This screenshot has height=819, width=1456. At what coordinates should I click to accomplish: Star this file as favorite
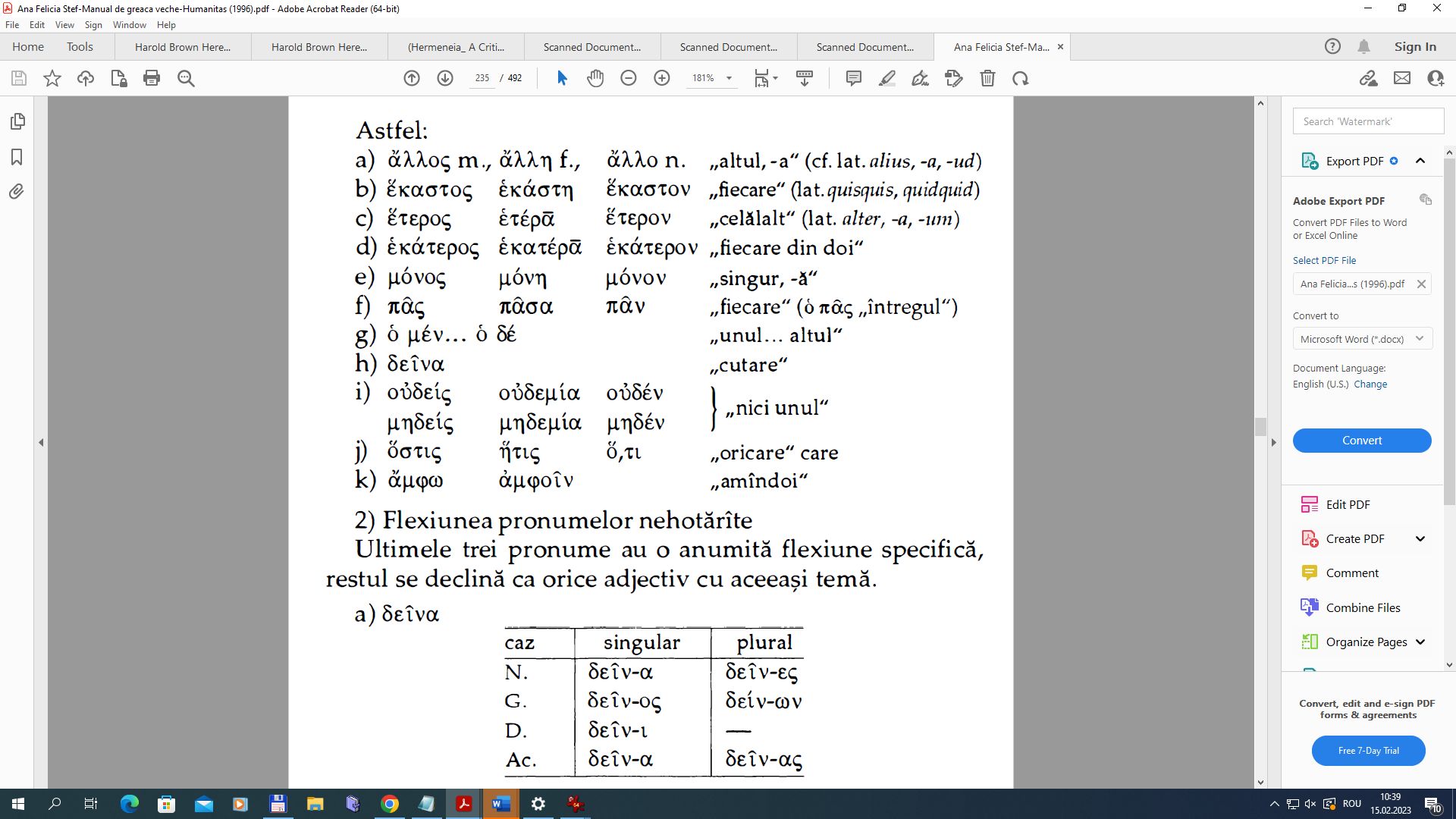[52, 78]
